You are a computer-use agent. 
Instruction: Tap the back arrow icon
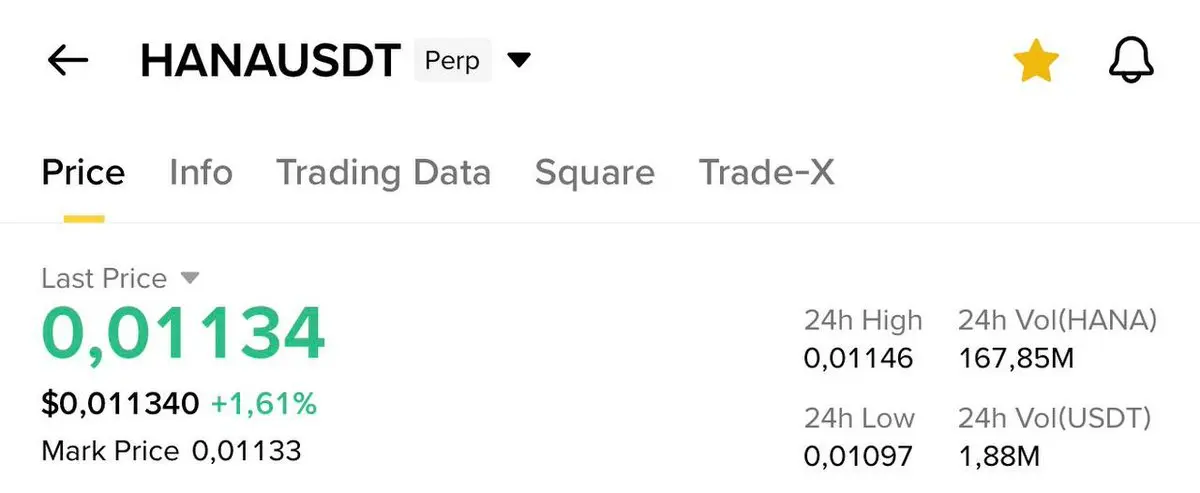click(x=68, y=61)
